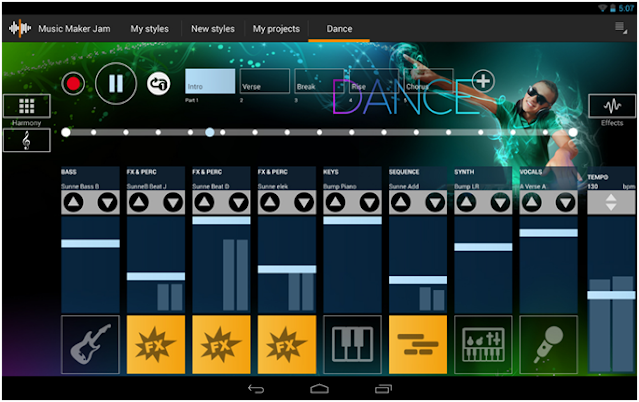Add a new song part with plus icon
Viewport: 639px width, 402px height.
click(483, 81)
